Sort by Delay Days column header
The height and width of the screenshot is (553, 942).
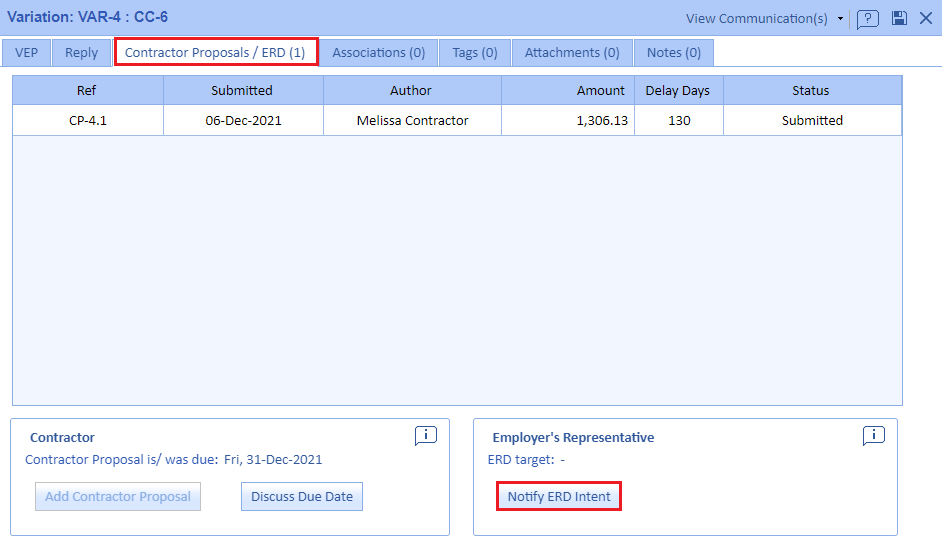tap(677, 90)
